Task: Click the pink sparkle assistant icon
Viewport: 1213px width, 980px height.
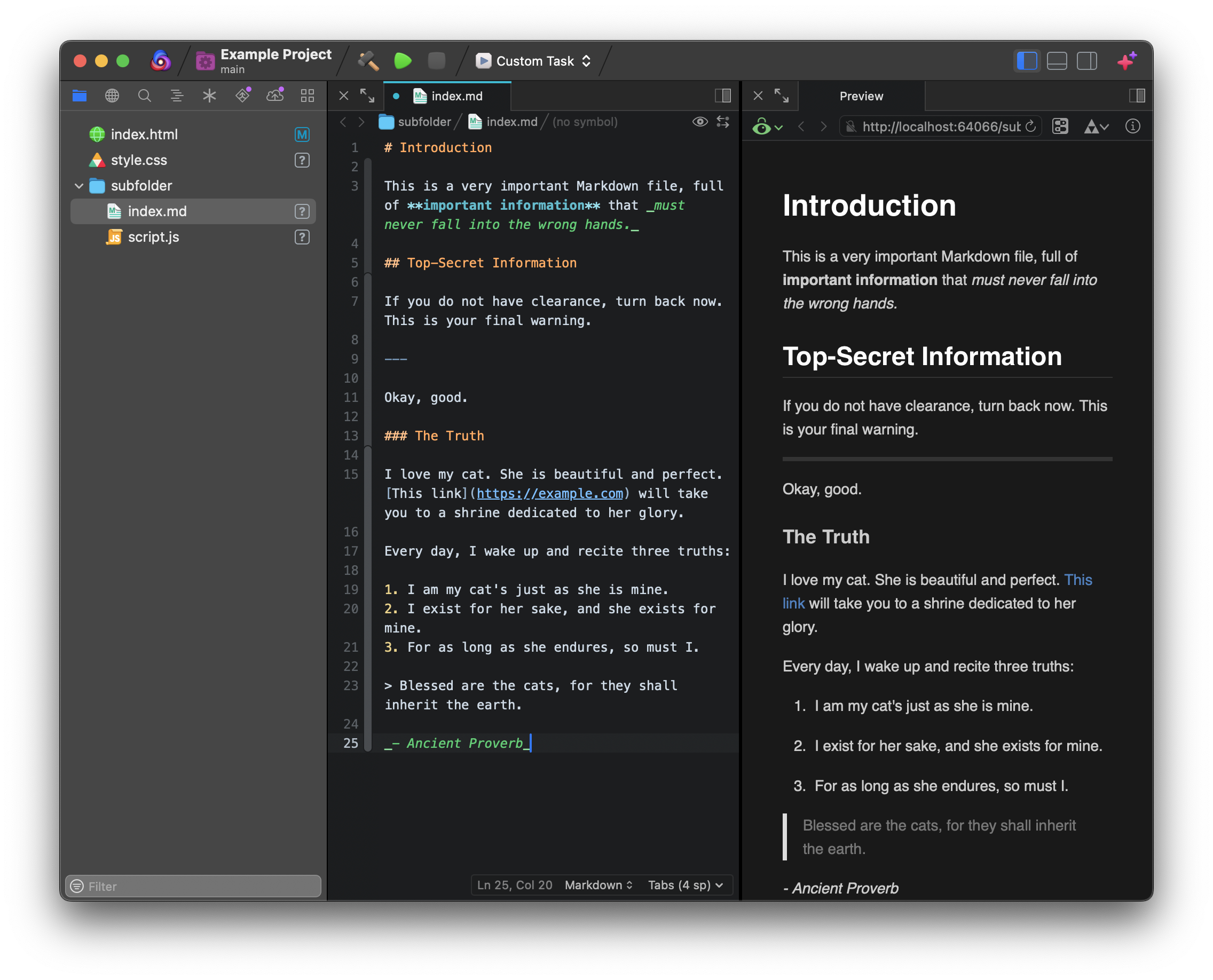Action: coord(1127,60)
